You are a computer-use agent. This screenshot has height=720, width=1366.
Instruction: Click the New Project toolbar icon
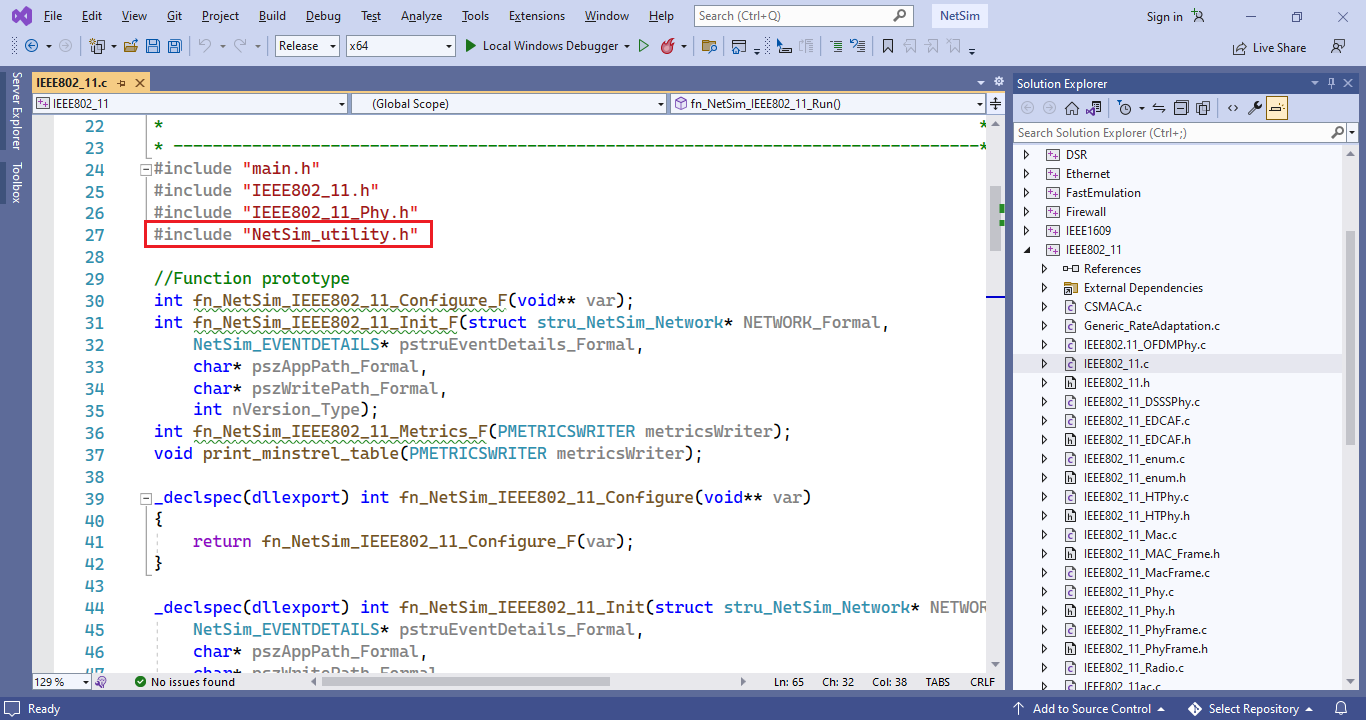97,46
